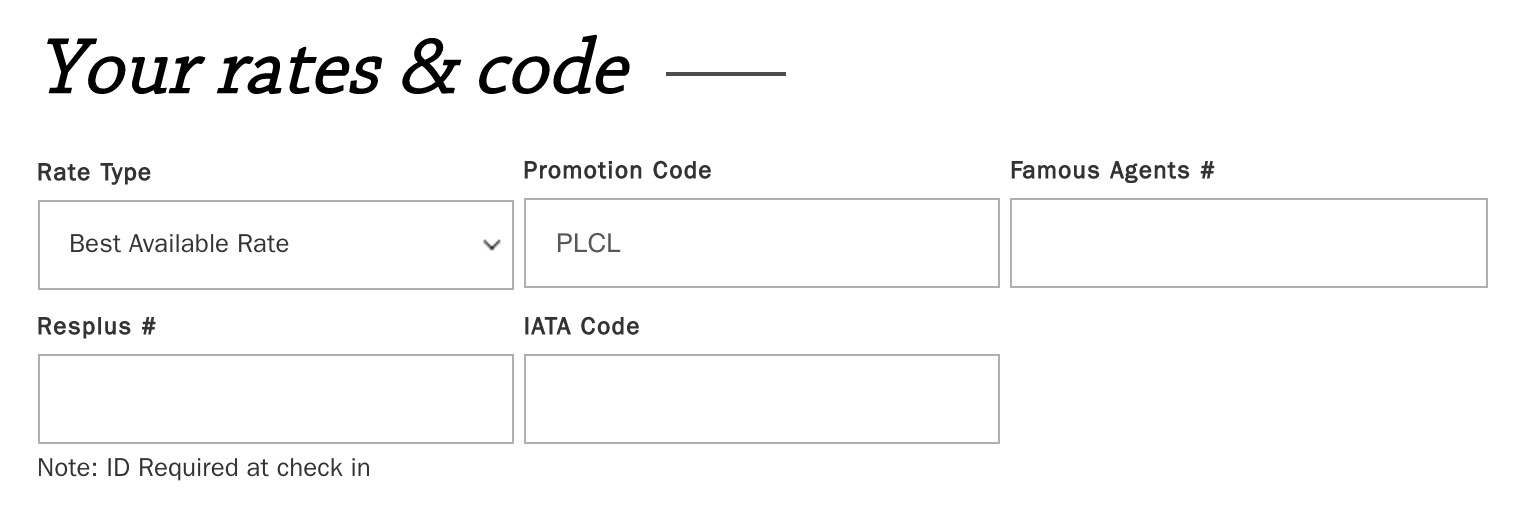Screen dimensions: 1528x508
Task: Click the 'Promotion Code' label
Action: (x=617, y=170)
